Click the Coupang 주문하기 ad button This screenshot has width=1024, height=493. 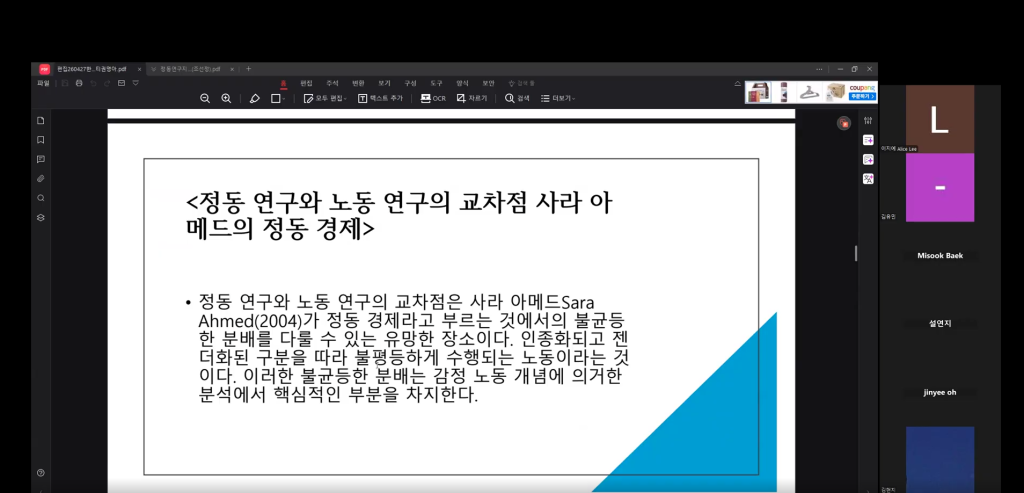[x=862, y=97]
